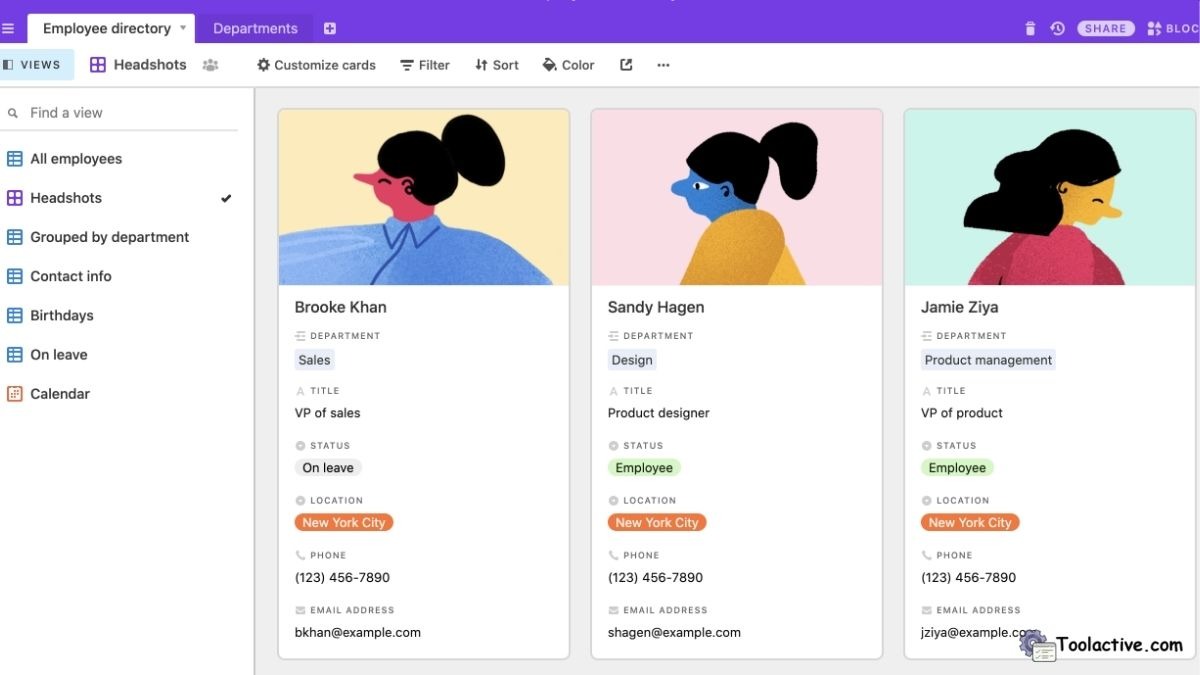Open the Employee directory table dropdown

pyautogui.click(x=183, y=28)
